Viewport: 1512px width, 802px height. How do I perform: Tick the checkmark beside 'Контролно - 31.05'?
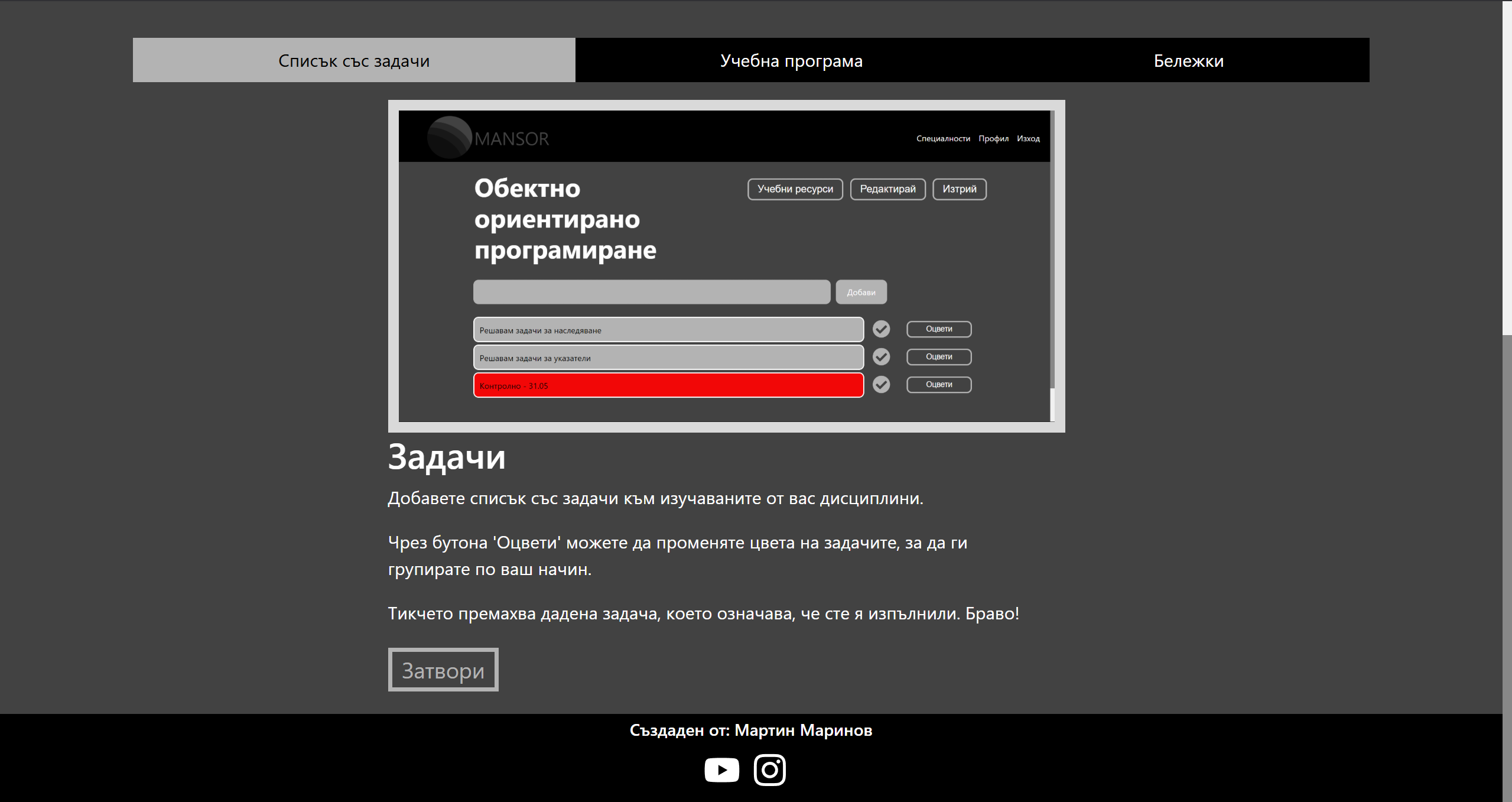point(881,385)
